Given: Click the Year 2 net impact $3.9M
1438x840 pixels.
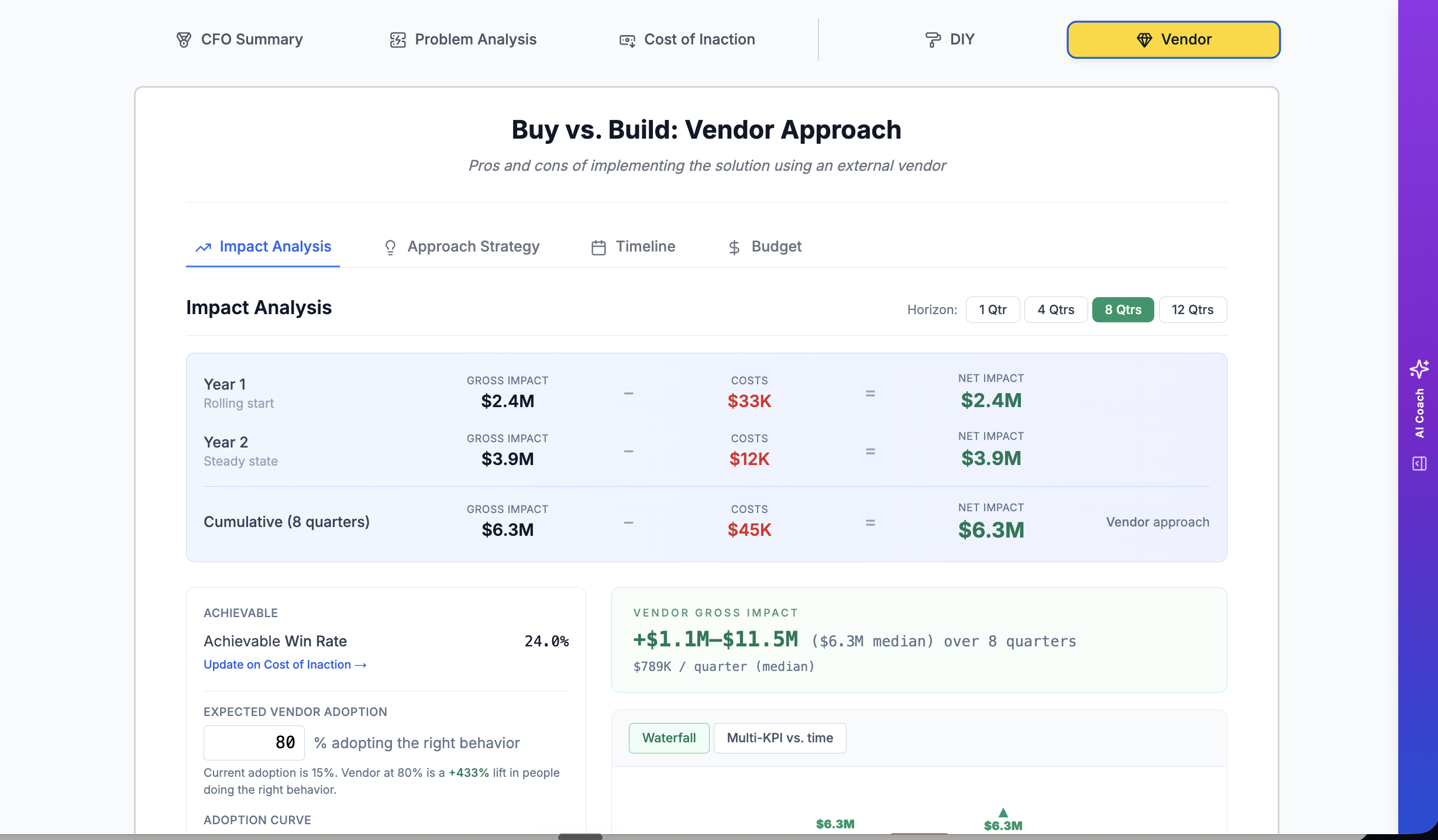Looking at the screenshot, I should (991, 458).
